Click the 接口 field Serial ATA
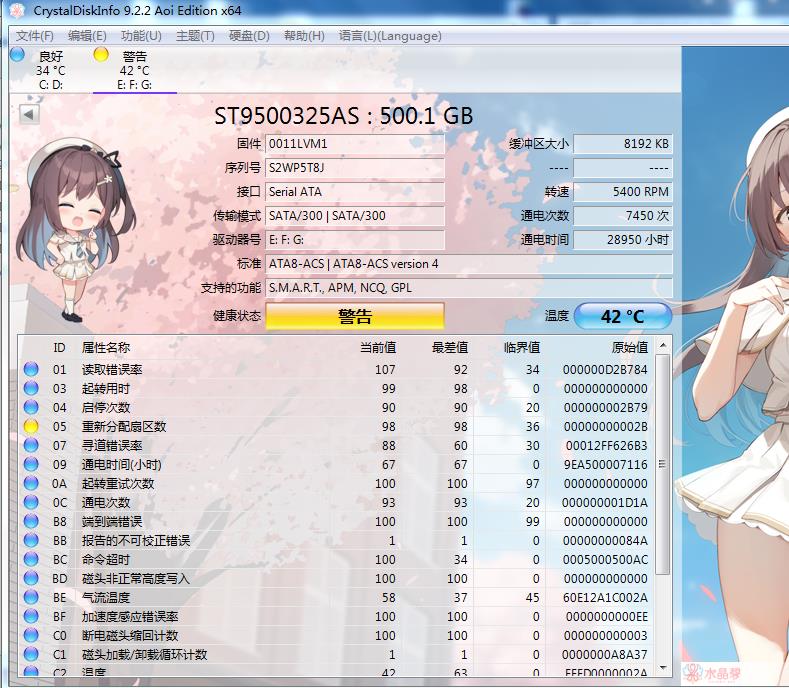The height and width of the screenshot is (688, 789). 355,192
